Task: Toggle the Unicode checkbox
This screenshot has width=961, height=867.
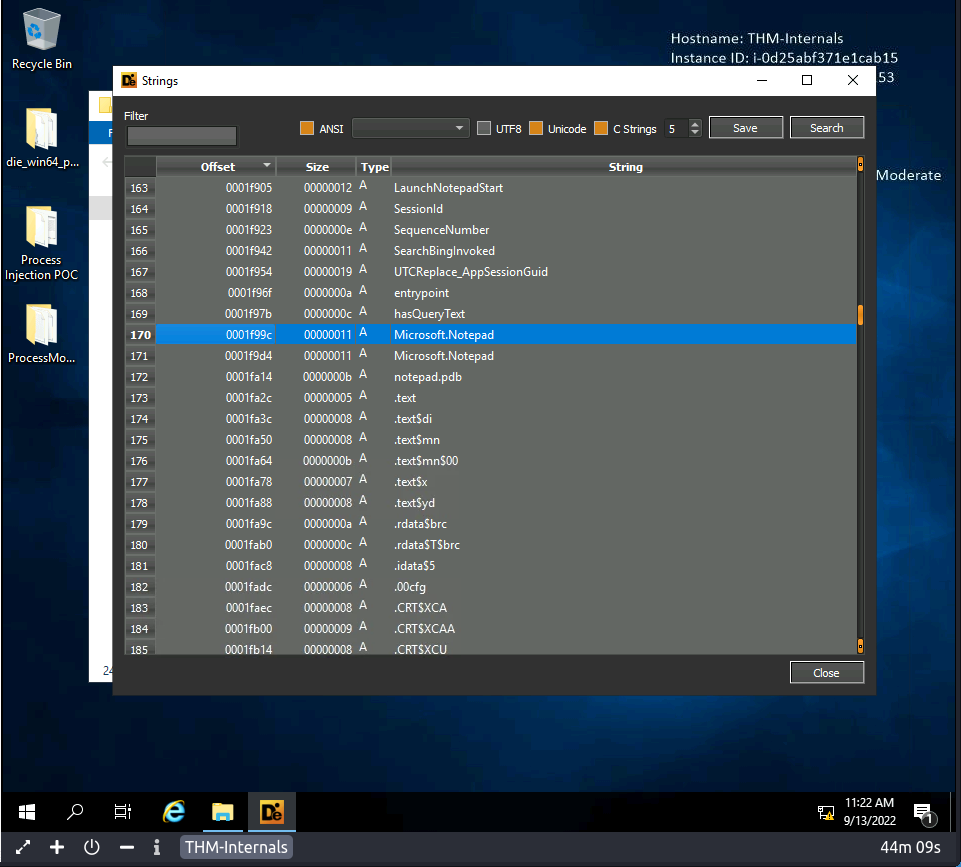Action: pos(536,128)
